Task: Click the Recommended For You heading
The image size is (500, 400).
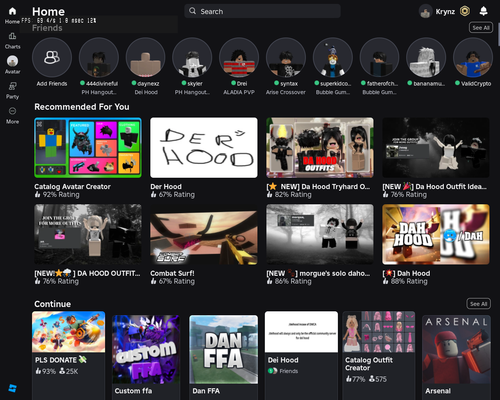Action: (82, 107)
